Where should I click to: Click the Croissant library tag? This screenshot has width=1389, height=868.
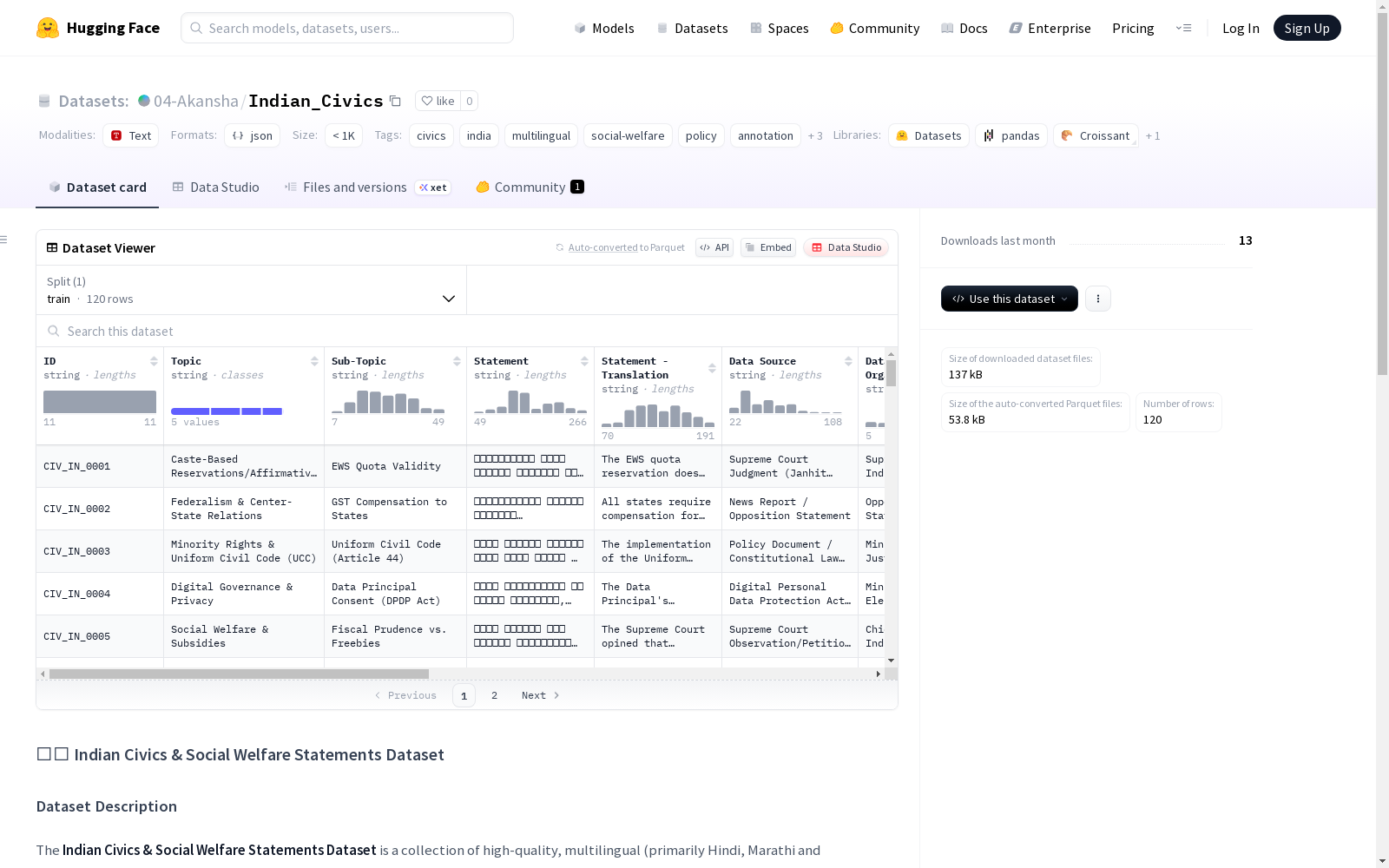(x=1096, y=135)
